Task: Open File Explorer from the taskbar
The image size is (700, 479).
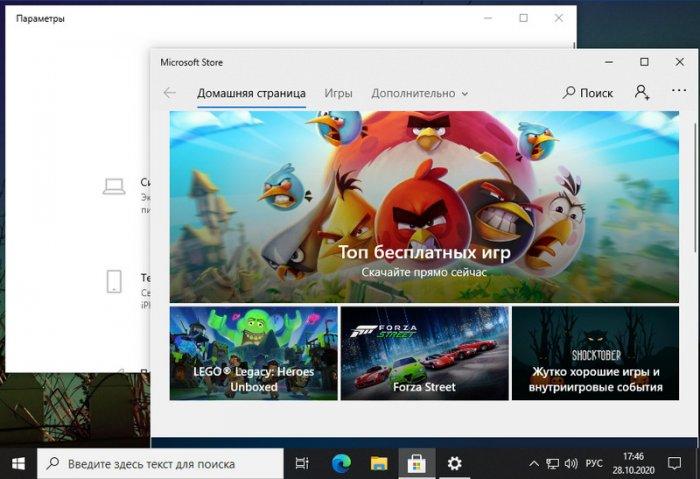Action: click(x=379, y=464)
